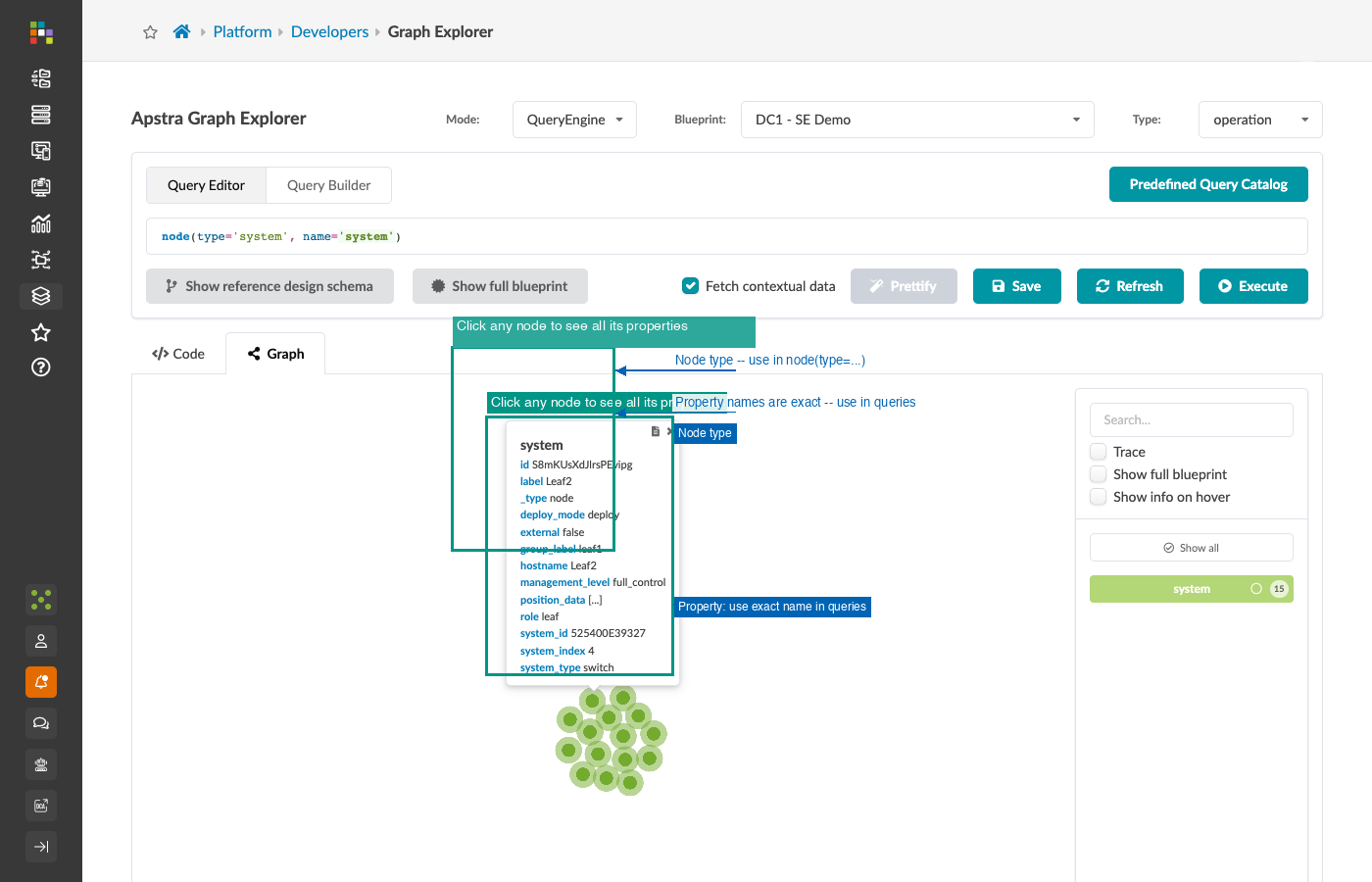
Task: Open the Developers breadcrumb link
Action: [x=329, y=31]
